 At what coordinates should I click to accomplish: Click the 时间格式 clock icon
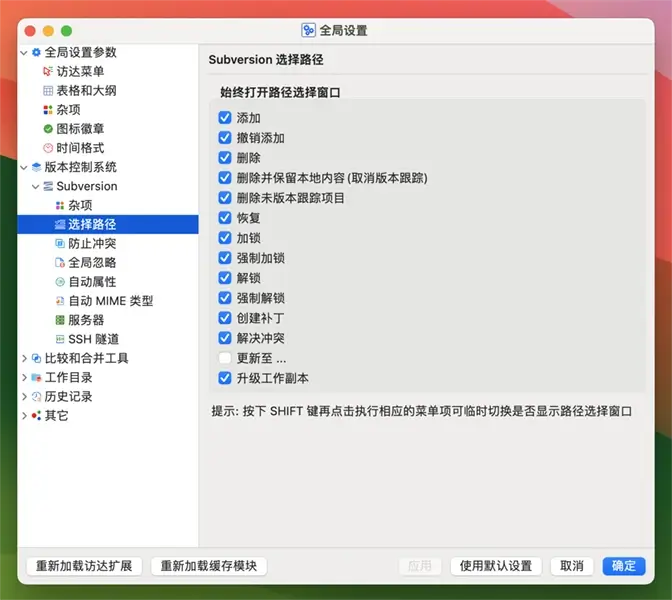(x=48, y=148)
